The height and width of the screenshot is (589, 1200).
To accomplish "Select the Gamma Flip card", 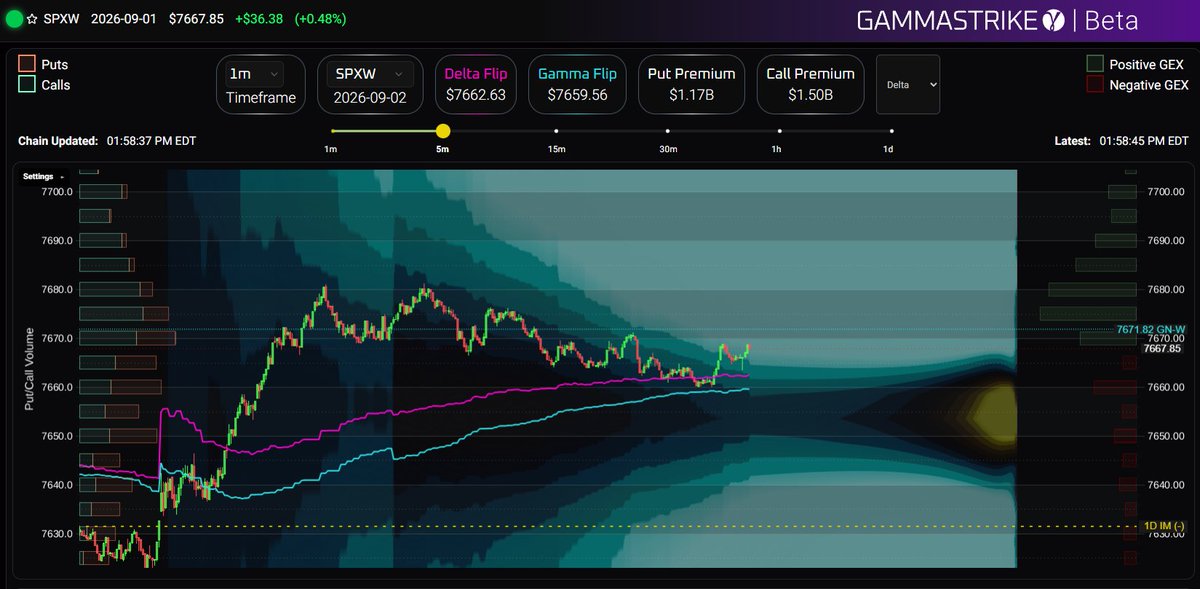I will pos(578,84).
